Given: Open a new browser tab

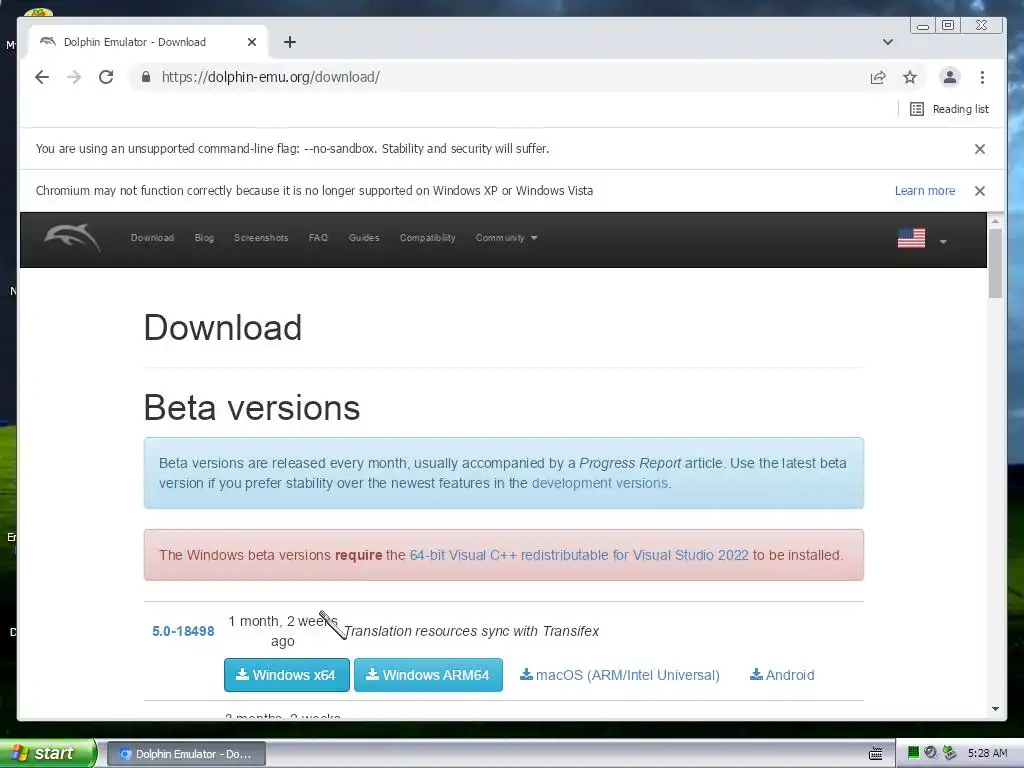Looking at the screenshot, I should tap(290, 42).
